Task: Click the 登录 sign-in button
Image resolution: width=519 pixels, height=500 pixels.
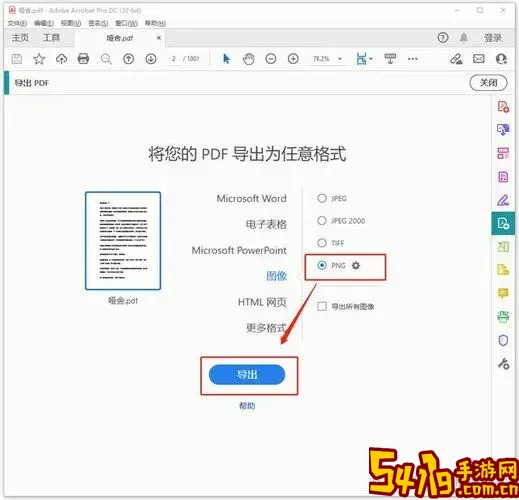Action: (x=493, y=38)
